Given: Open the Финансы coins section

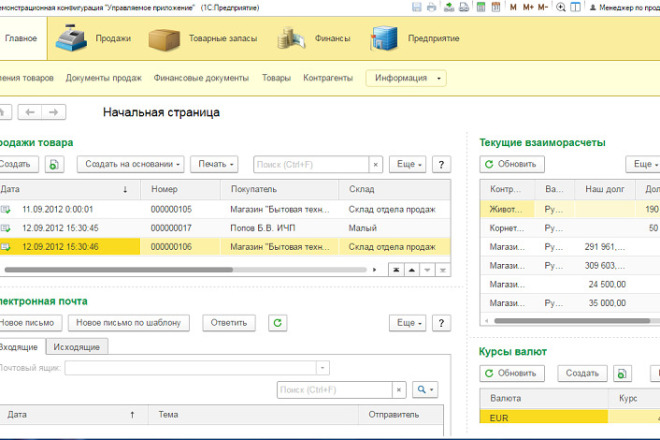Looking at the screenshot, I should [314, 39].
